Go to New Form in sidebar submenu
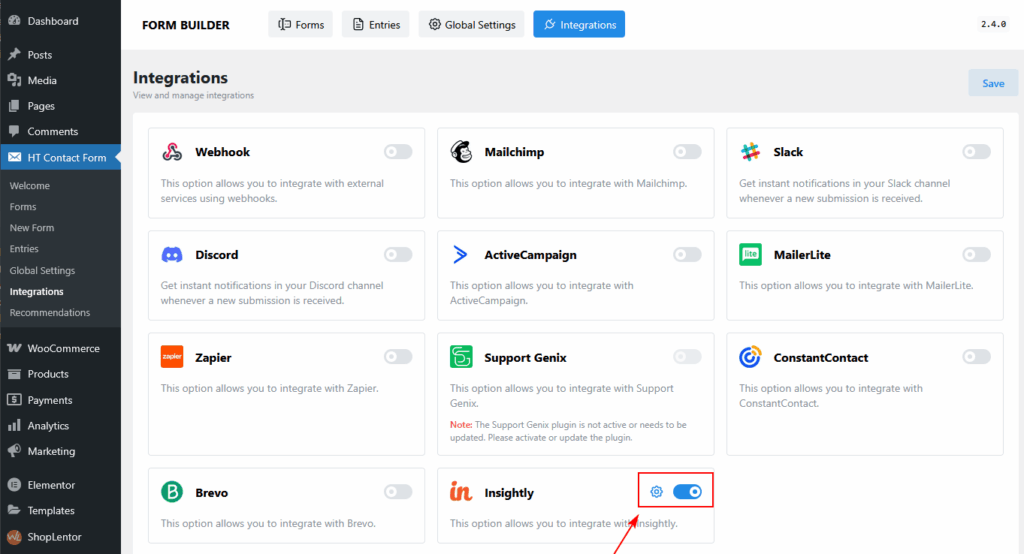Viewport: 1024px width, 554px height. (x=32, y=228)
